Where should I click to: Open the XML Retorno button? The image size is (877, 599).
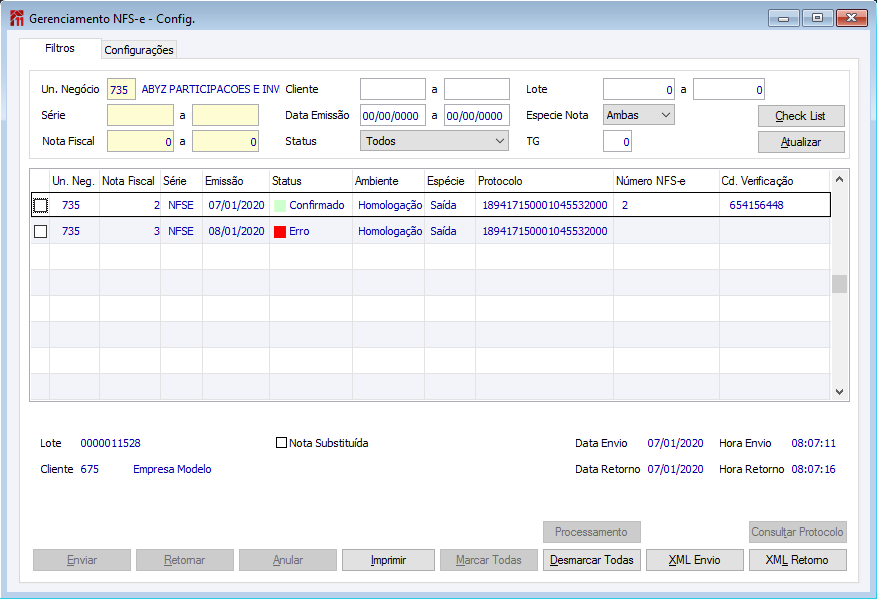coord(798,560)
